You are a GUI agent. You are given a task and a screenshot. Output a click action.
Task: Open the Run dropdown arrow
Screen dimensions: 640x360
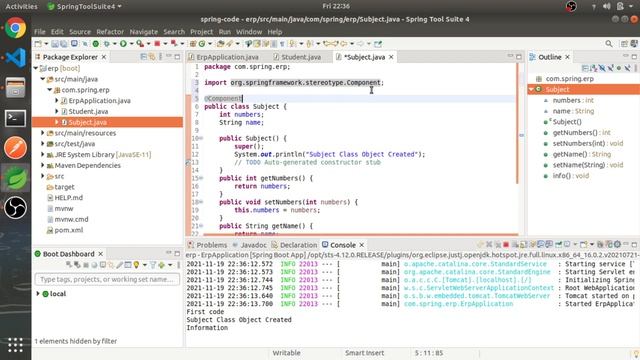(x=131, y=44)
